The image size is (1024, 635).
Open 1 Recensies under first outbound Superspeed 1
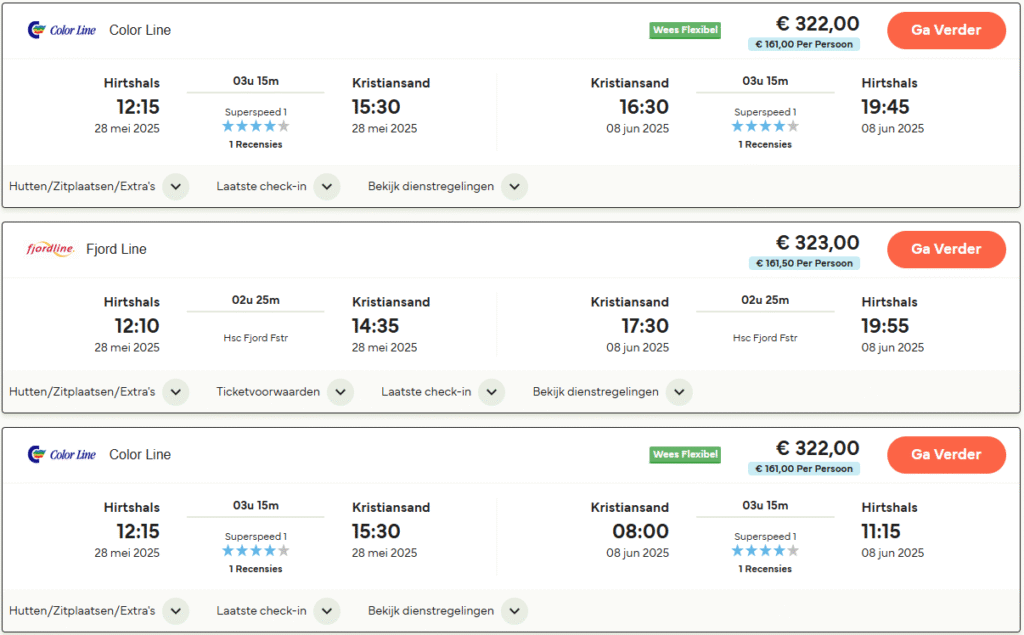[x=256, y=144]
